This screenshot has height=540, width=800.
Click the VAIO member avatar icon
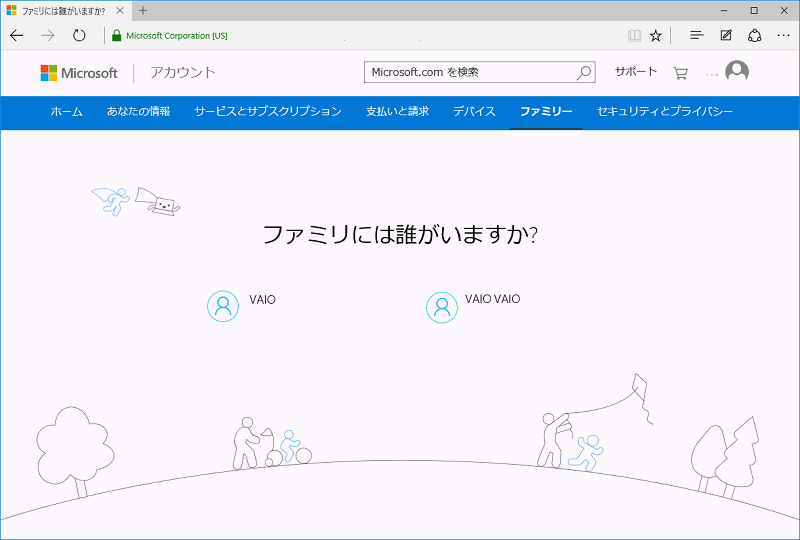tap(223, 306)
